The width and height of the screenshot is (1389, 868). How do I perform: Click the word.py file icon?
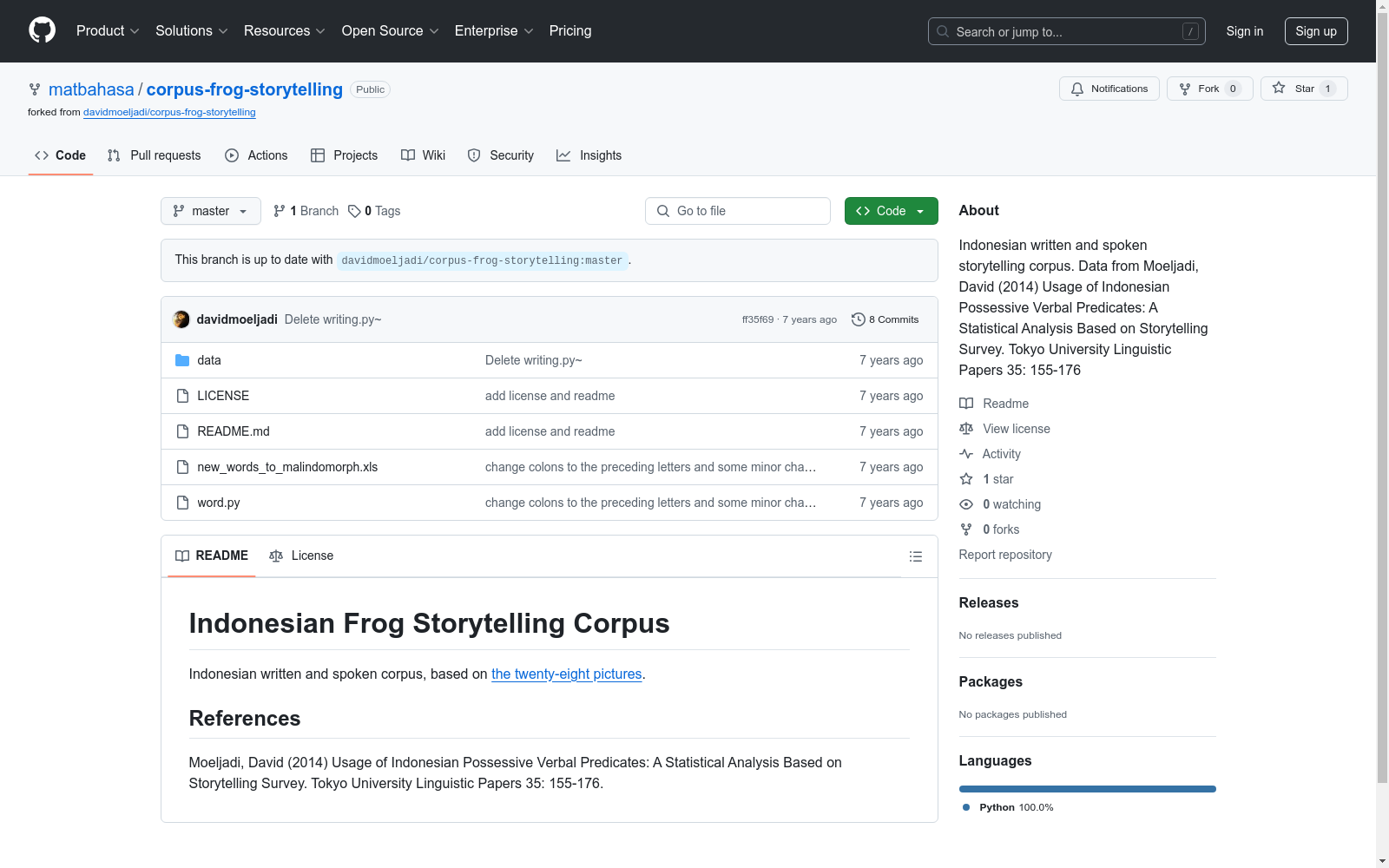click(x=182, y=503)
